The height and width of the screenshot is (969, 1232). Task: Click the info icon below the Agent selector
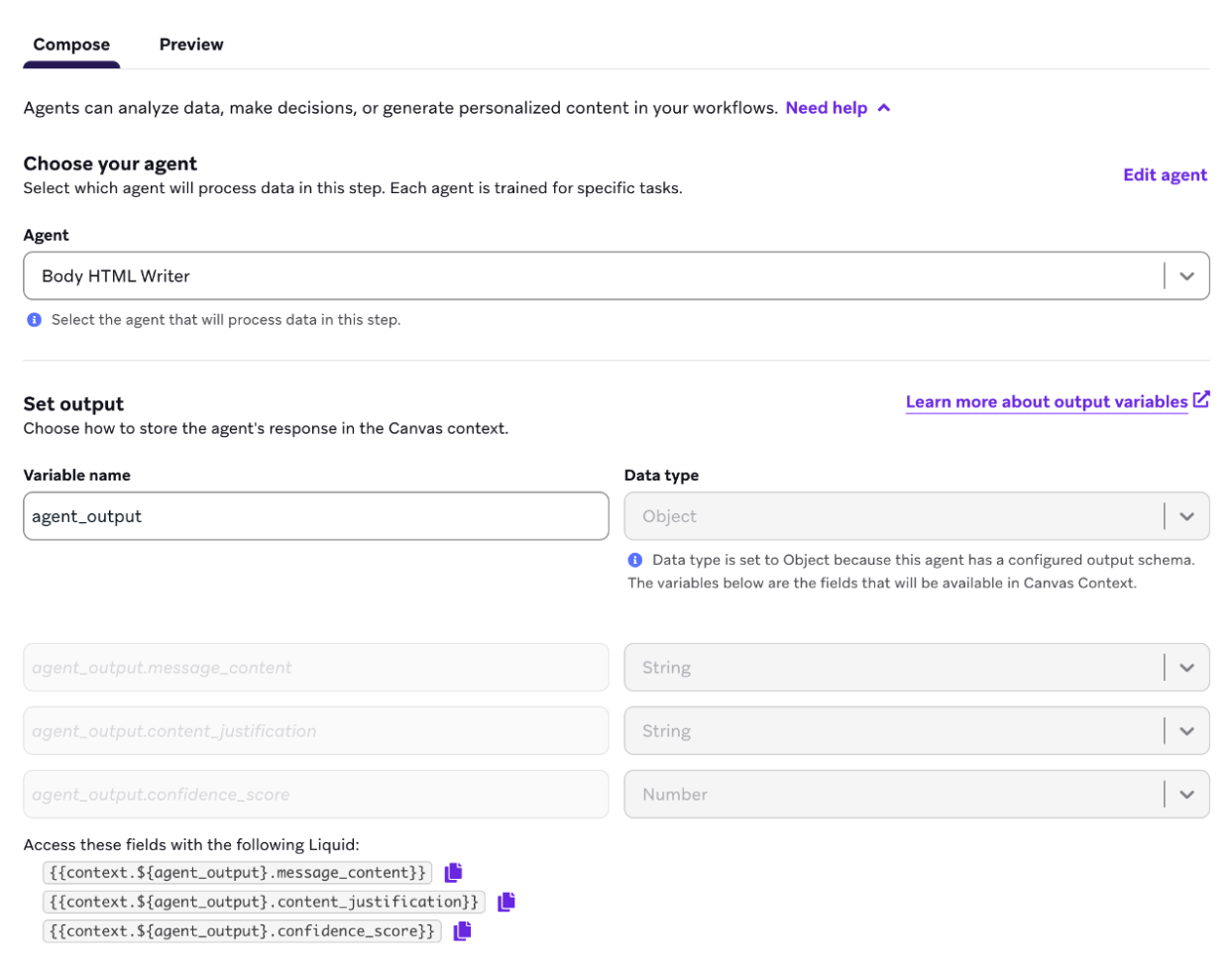33,319
